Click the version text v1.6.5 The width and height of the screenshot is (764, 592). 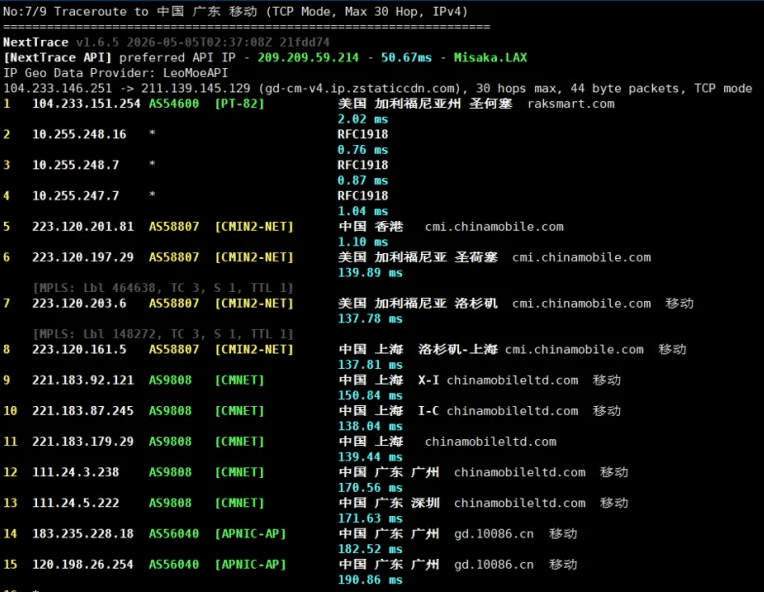pyautogui.click(x=97, y=42)
